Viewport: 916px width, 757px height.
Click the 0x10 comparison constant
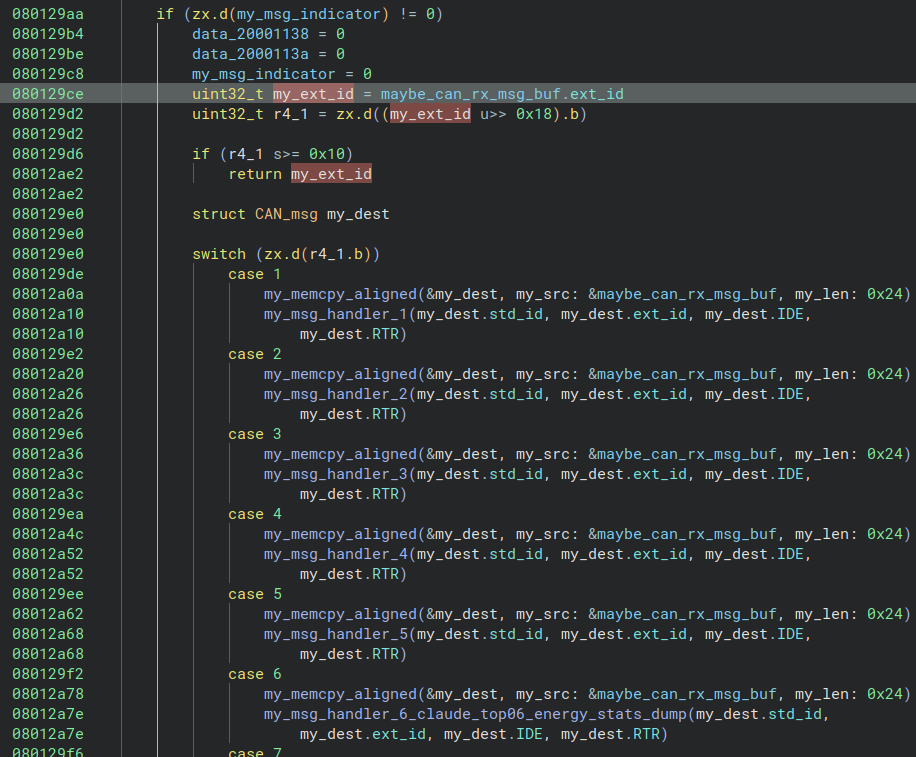[x=327, y=154]
